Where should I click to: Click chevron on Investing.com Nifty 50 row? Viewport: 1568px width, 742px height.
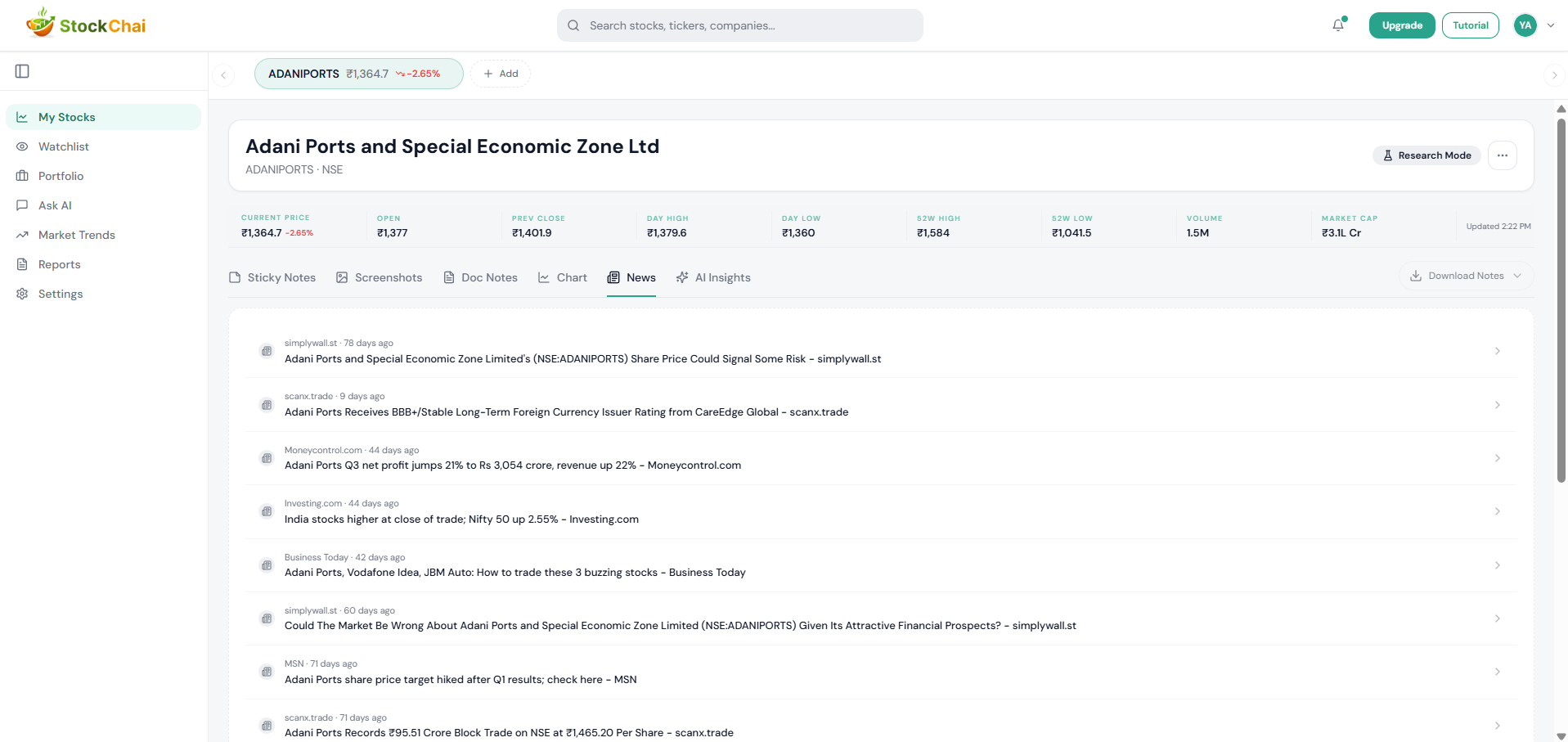pyautogui.click(x=1498, y=511)
